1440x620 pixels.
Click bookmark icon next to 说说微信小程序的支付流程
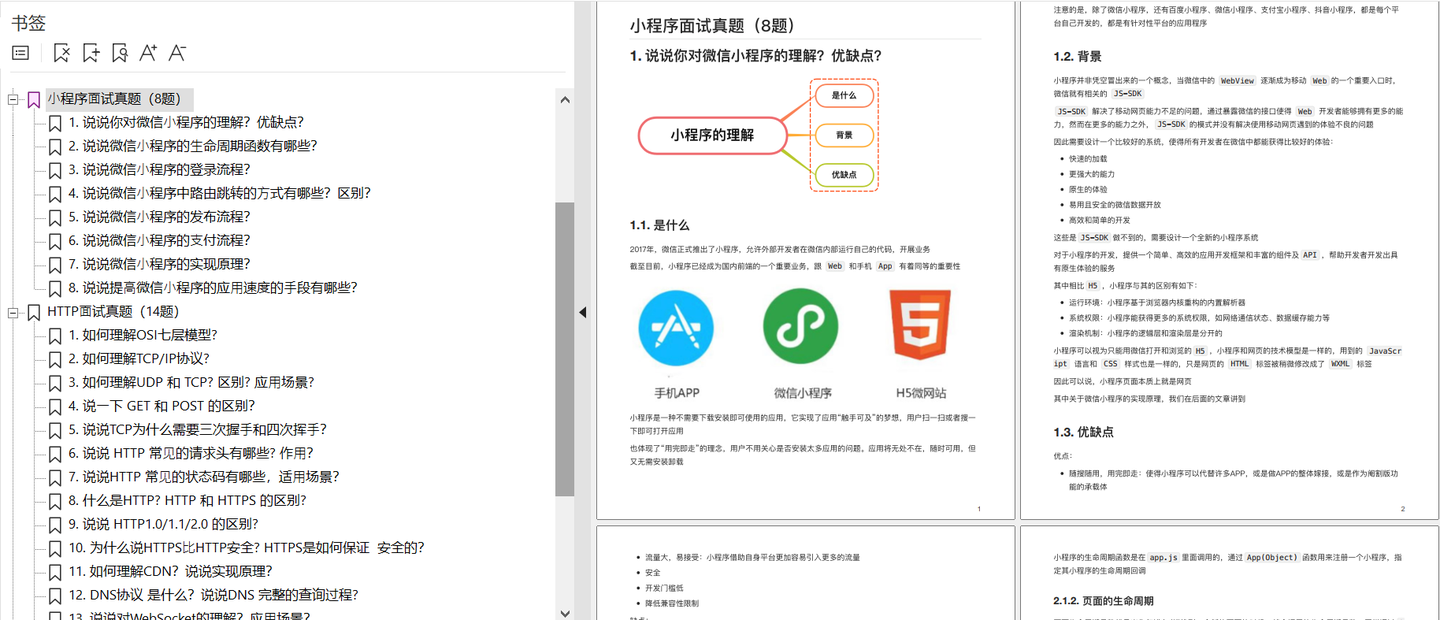tap(55, 241)
